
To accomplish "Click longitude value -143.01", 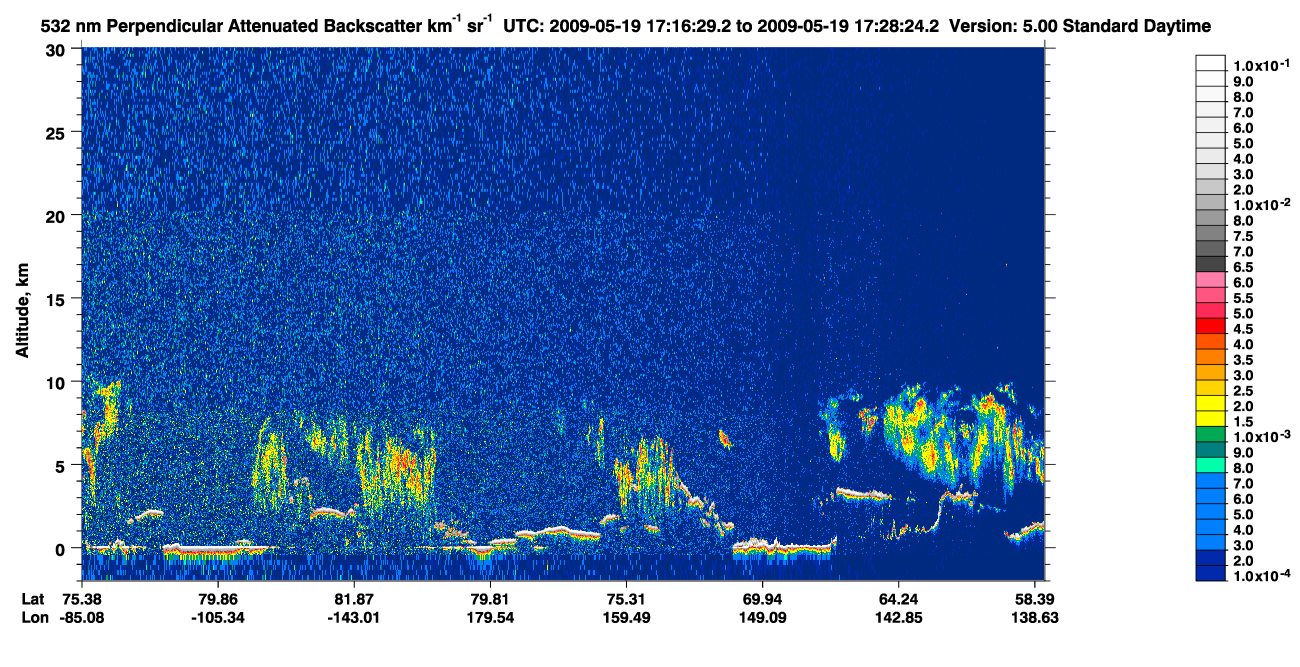I will coord(354,618).
